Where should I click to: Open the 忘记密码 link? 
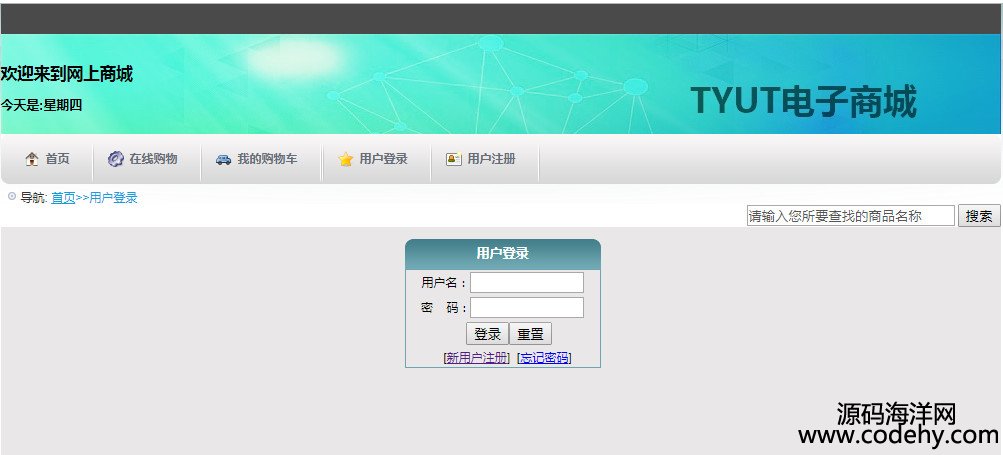[544, 358]
